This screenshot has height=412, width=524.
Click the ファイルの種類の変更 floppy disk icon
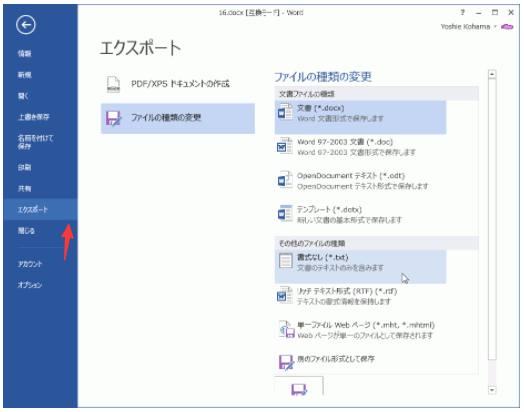coord(114,119)
